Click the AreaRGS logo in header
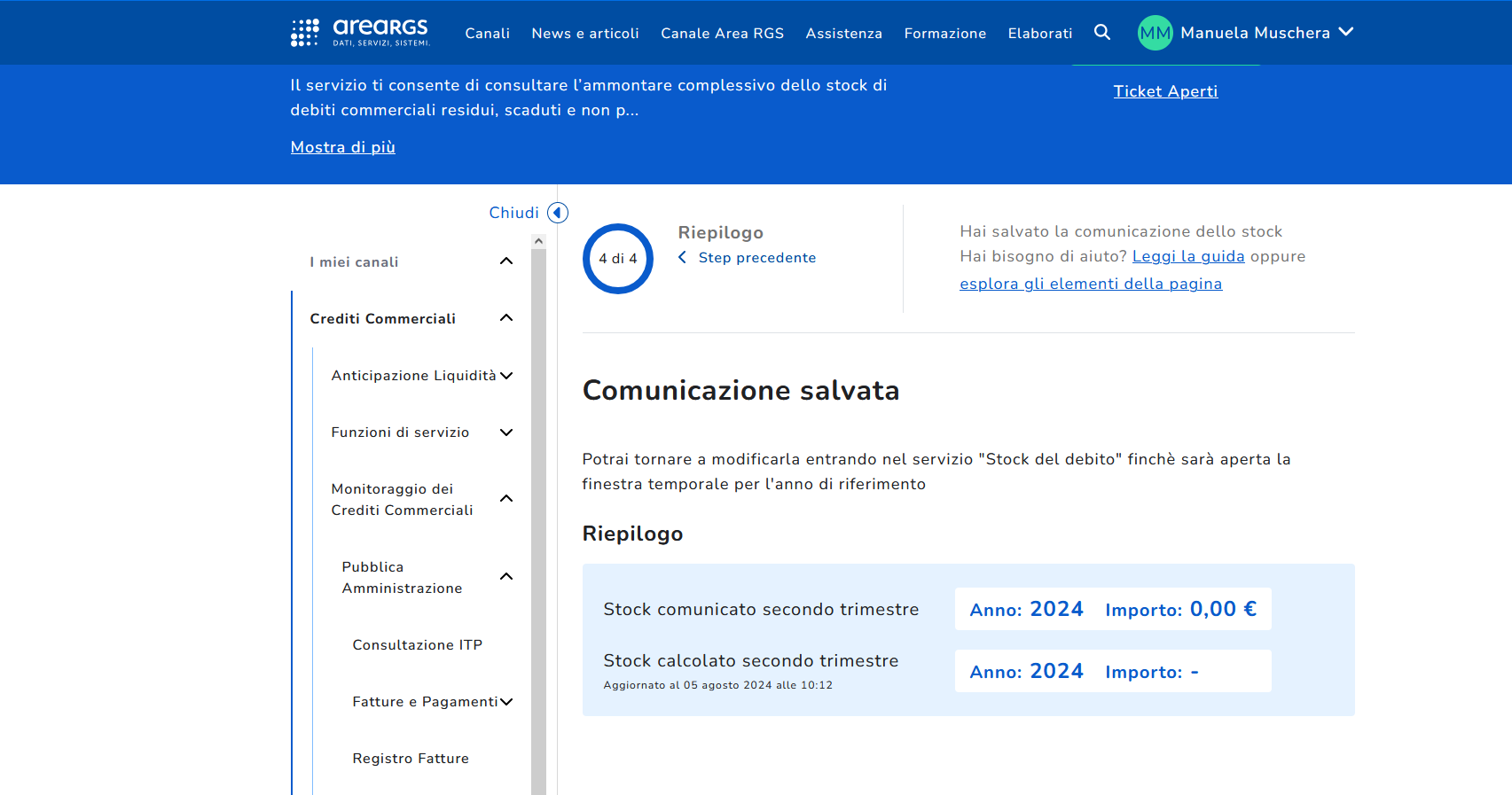 360,33
